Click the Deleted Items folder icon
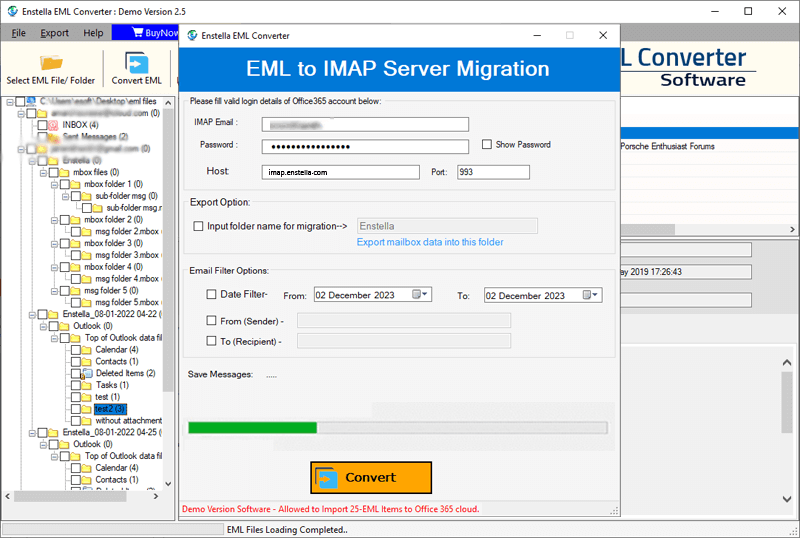The width and height of the screenshot is (800, 538). 87,374
